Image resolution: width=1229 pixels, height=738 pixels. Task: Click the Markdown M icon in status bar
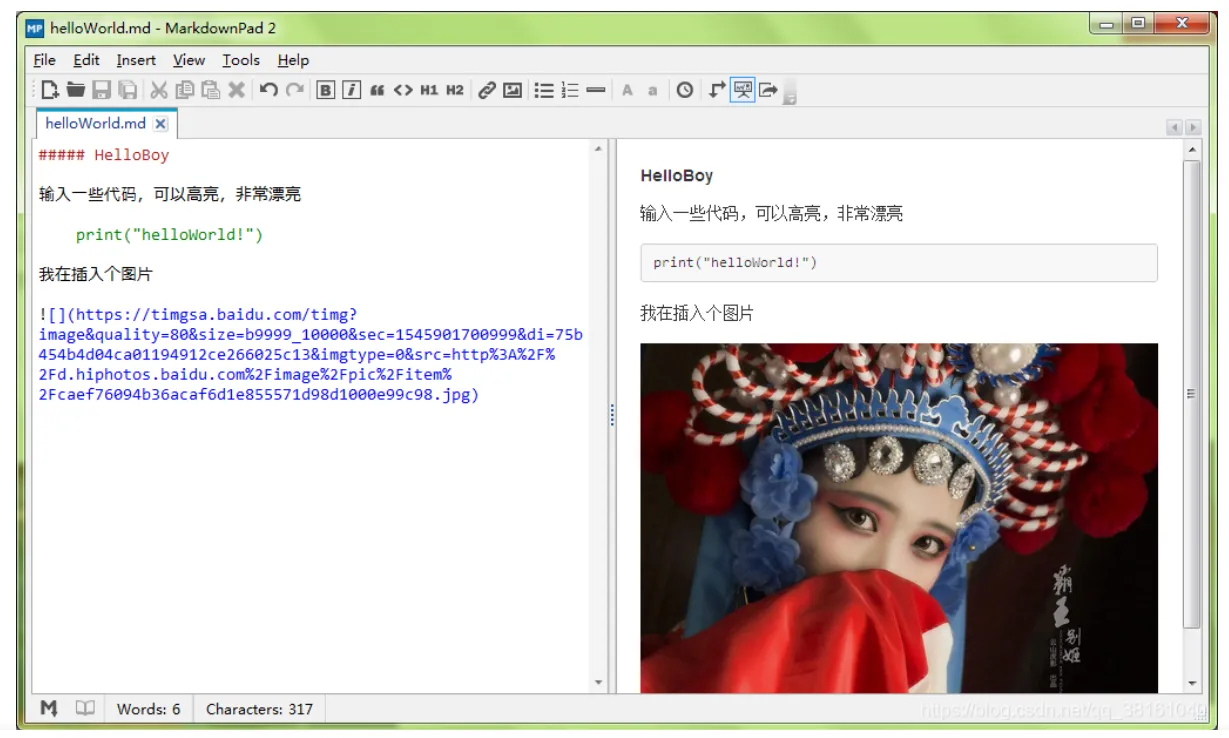click(x=49, y=708)
